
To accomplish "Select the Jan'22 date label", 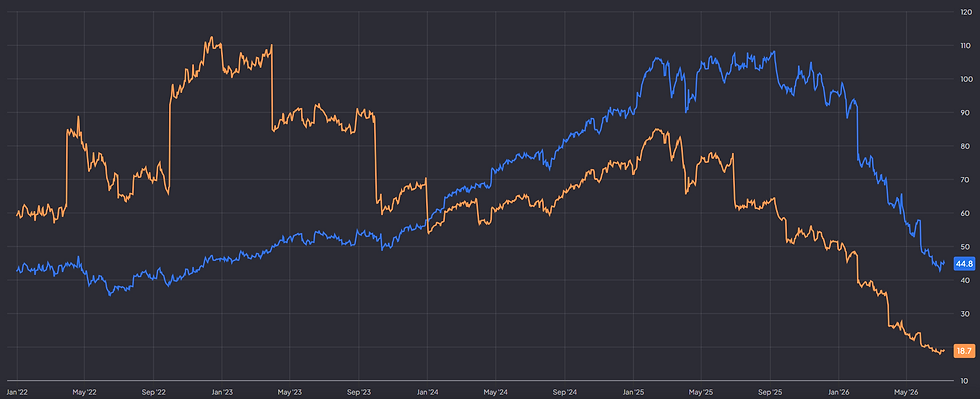I will click(x=16, y=392).
